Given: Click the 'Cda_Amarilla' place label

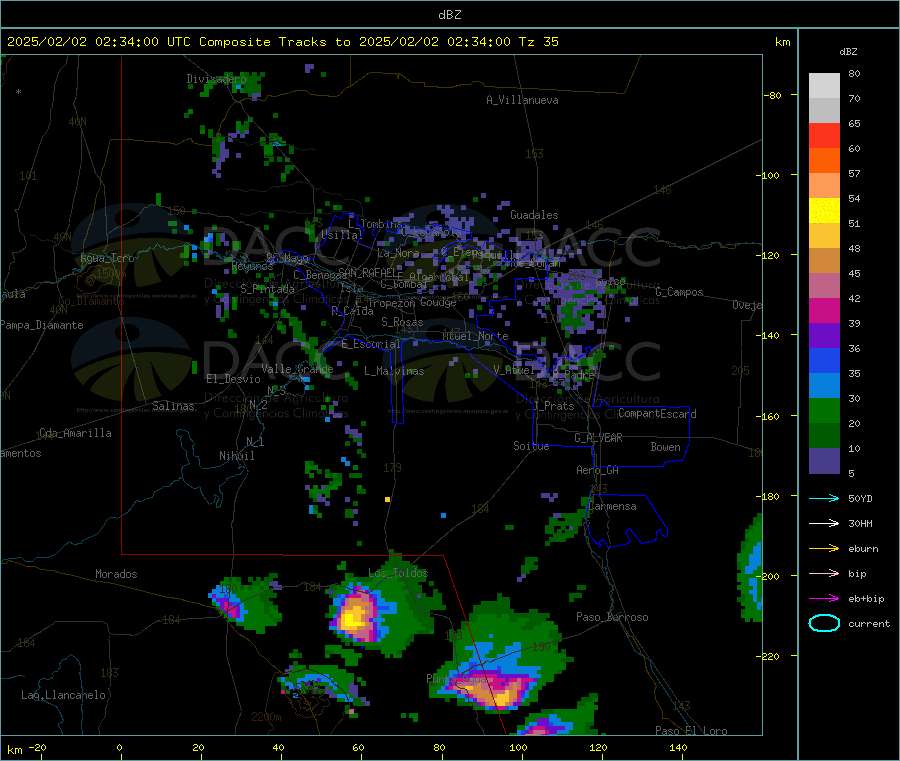Looking at the screenshot, I should [x=75, y=433].
